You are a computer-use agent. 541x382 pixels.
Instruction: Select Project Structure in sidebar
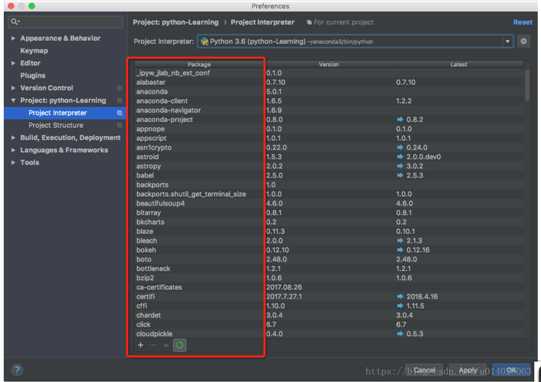pyautogui.click(x=56, y=125)
